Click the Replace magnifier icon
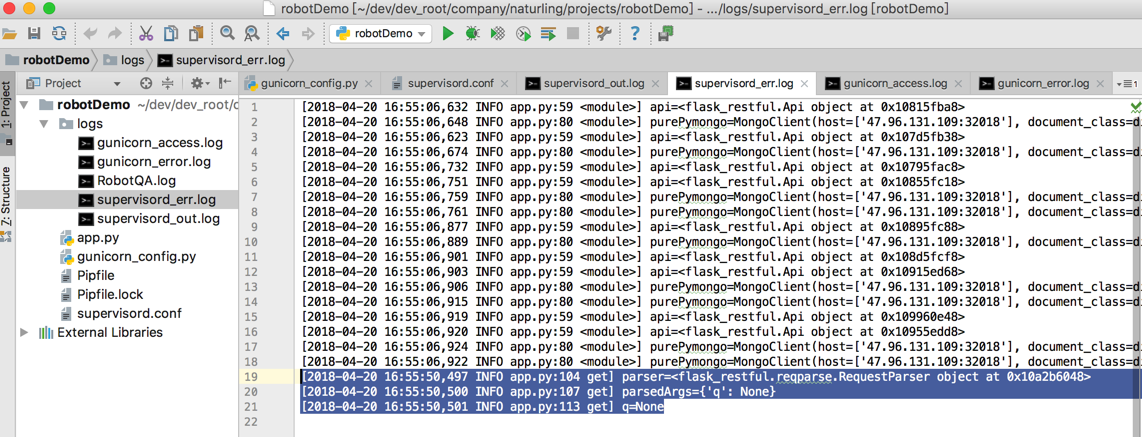The height and width of the screenshot is (437, 1142). coord(251,34)
